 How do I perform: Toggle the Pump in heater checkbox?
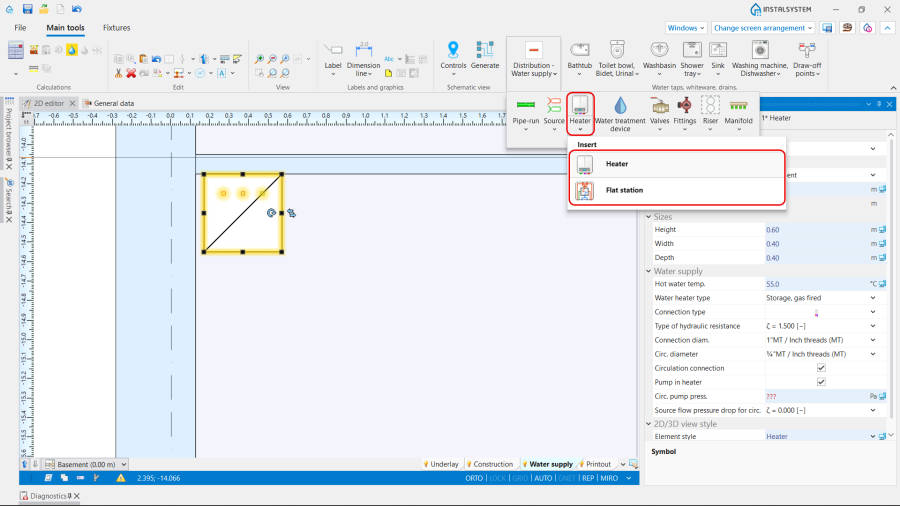click(x=821, y=382)
